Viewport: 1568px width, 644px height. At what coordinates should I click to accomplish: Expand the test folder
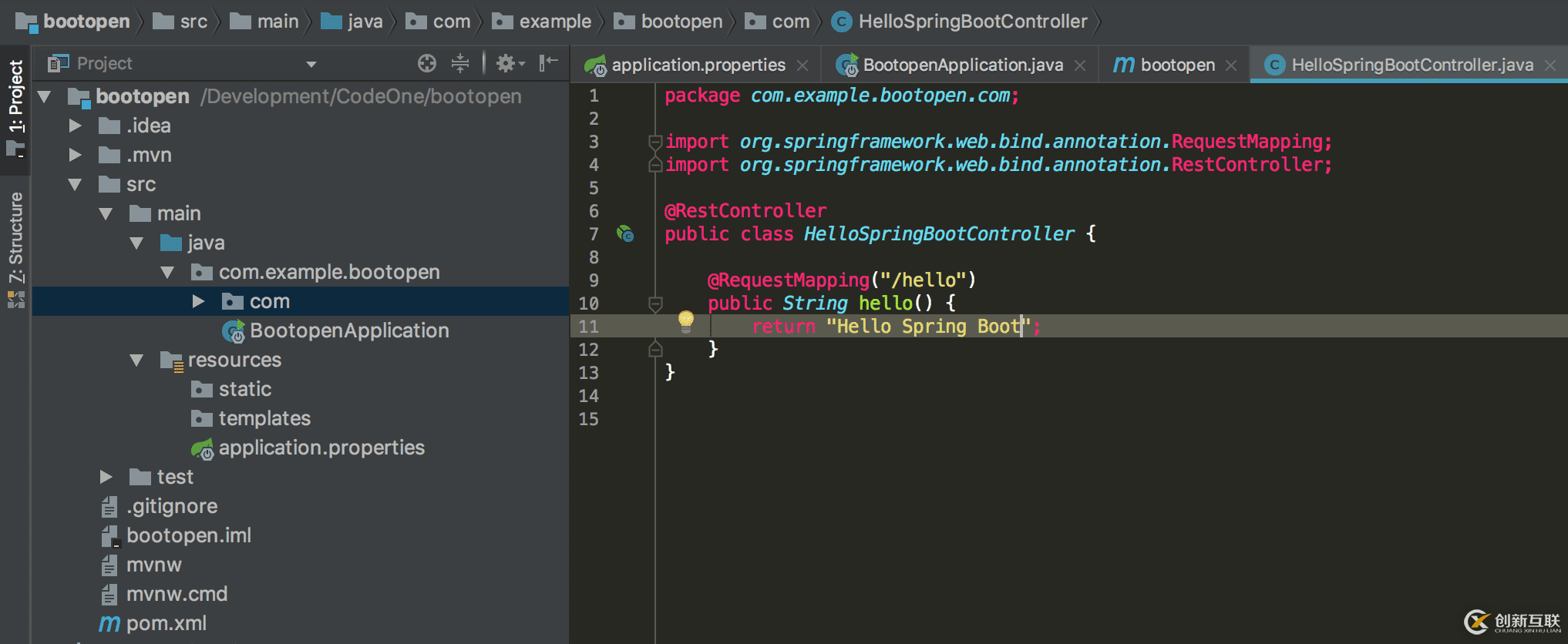pyautogui.click(x=106, y=477)
